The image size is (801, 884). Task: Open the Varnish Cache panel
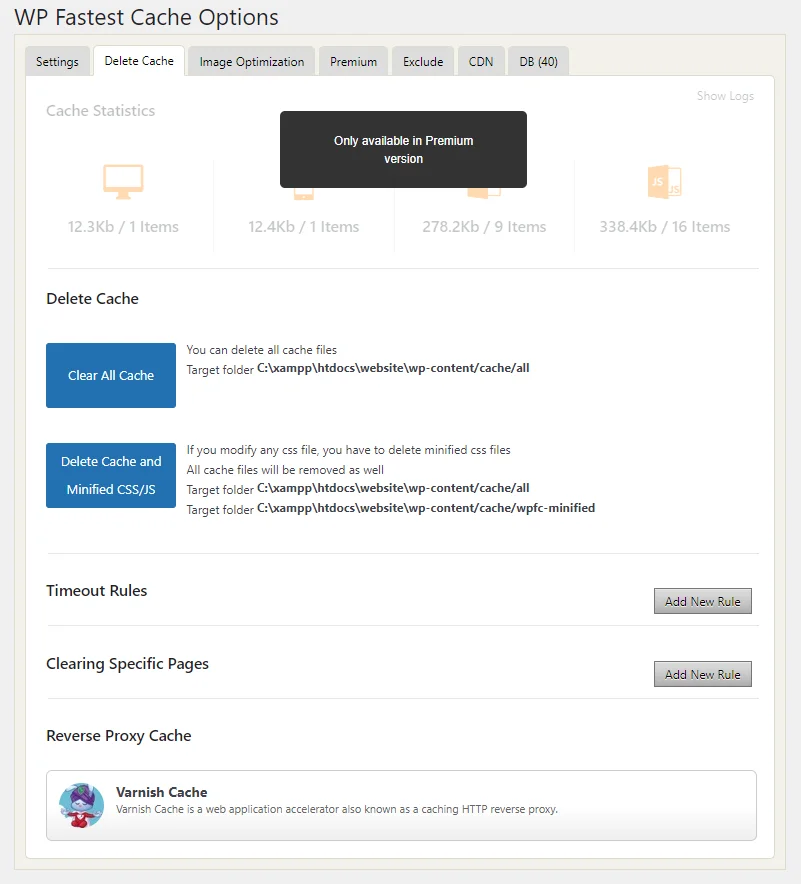tap(401, 806)
